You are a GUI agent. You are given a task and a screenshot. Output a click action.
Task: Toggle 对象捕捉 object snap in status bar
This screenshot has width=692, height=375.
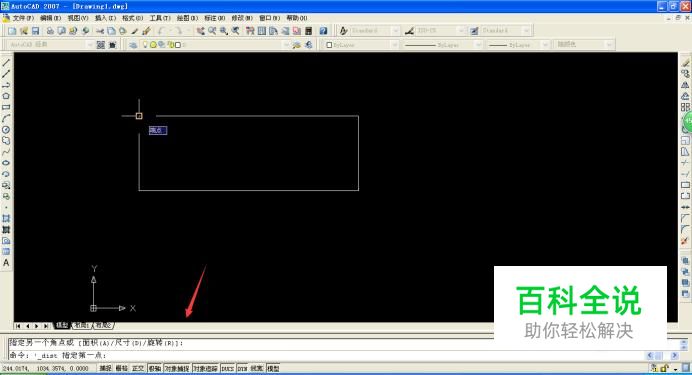tap(177, 368)
